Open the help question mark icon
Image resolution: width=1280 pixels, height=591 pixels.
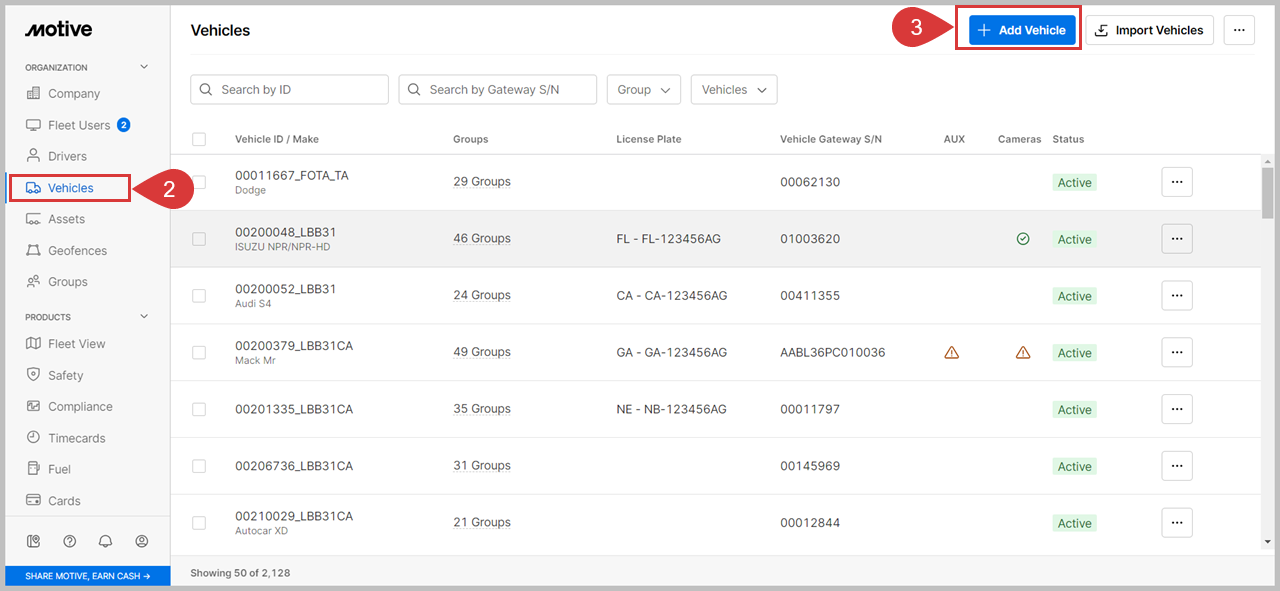pos(70,541)
